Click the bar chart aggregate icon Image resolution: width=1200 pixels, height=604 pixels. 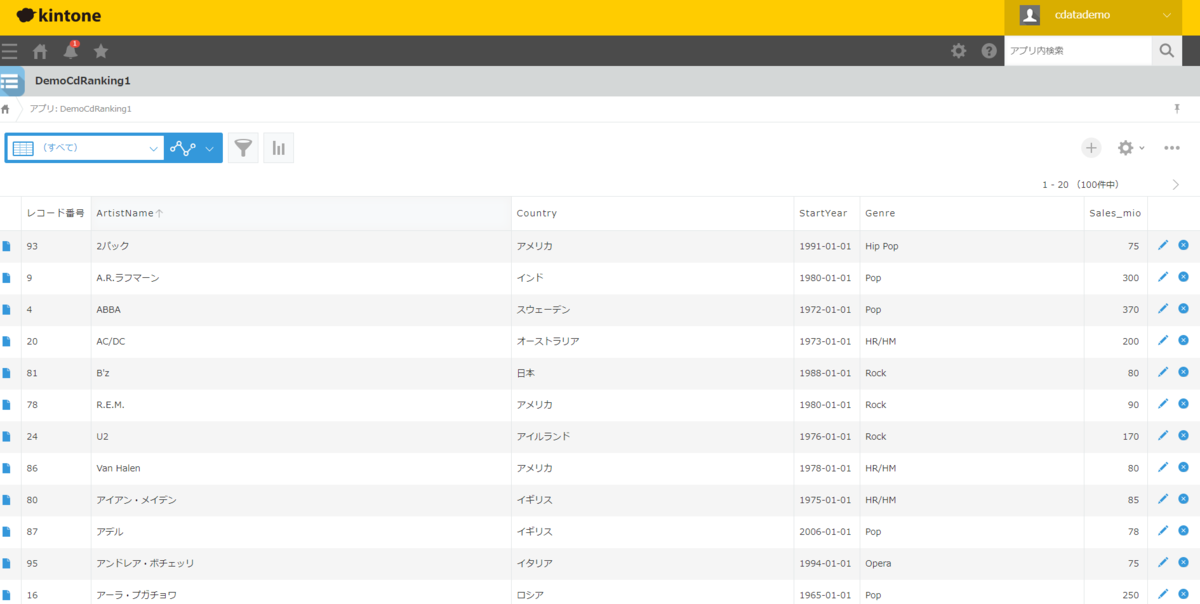[x=278, y=148]
